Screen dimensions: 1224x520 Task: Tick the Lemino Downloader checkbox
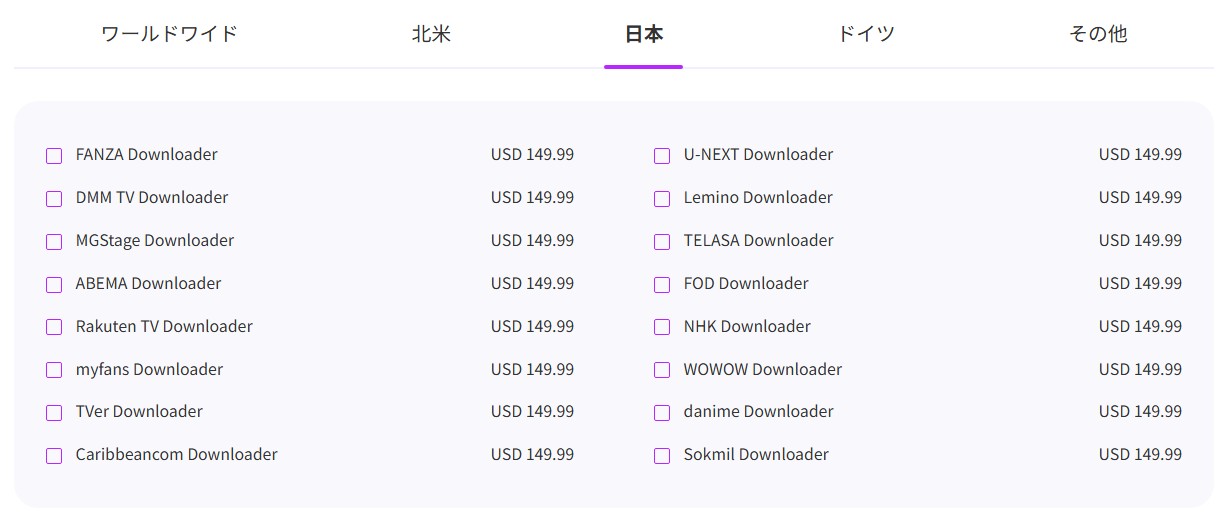(x=662, y=199)
